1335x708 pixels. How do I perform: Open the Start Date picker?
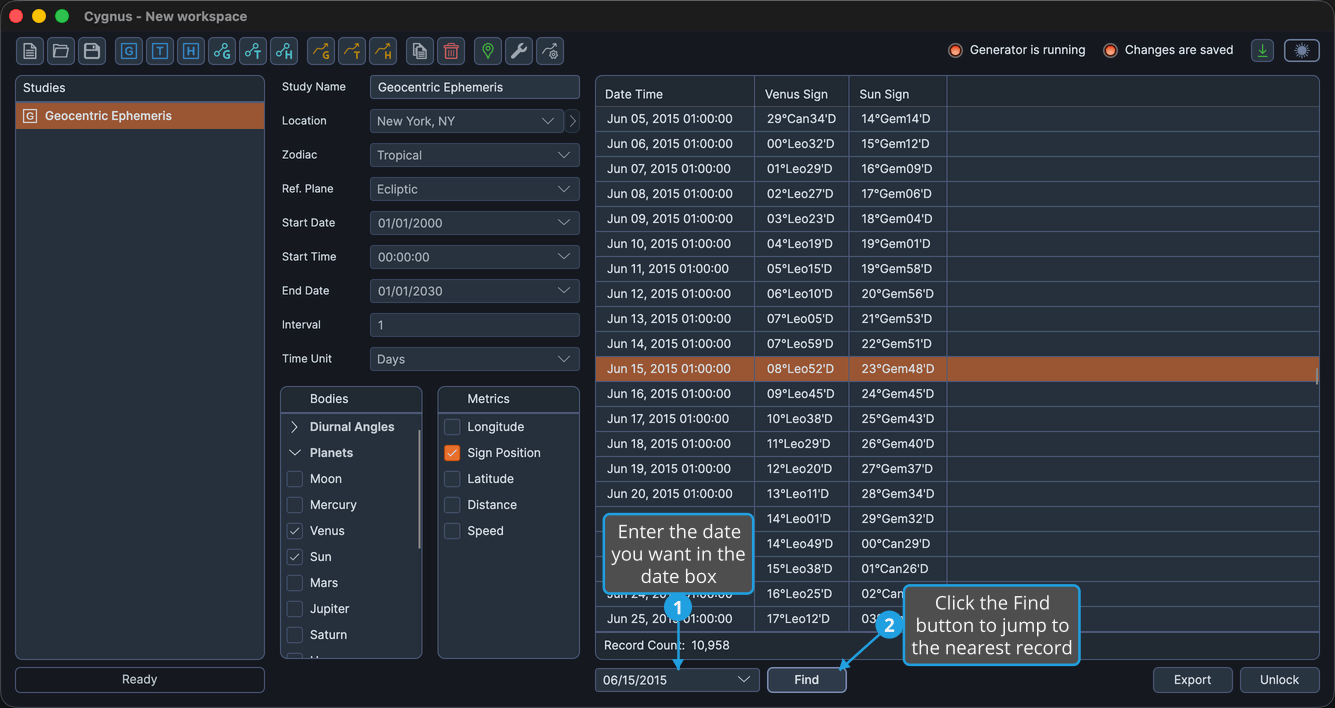pyautogui.click(x=475, y=223)
